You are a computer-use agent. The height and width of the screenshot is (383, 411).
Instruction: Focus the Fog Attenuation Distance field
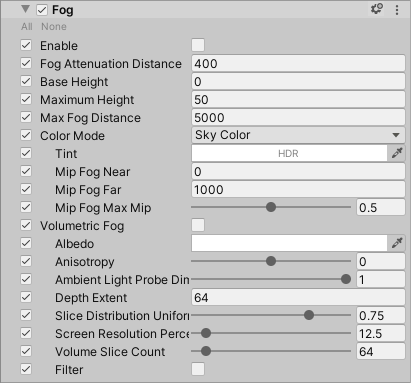pyautogui.click(x=298, y=63)
